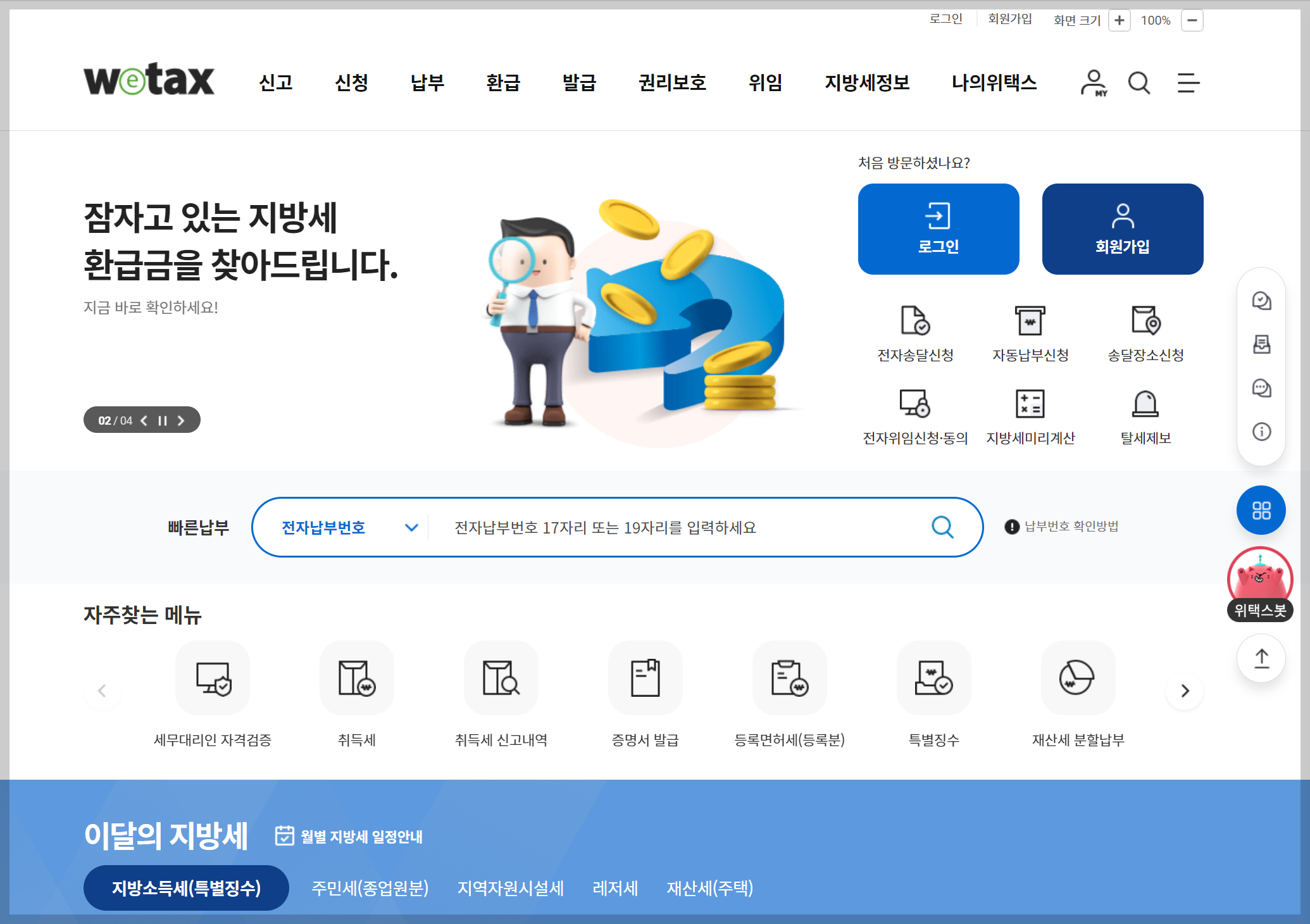Image resolution: width=1310 pixels, height=924 pixels.
Task: Open 지방세미리계산 calculator icon
Action: 1030,403
